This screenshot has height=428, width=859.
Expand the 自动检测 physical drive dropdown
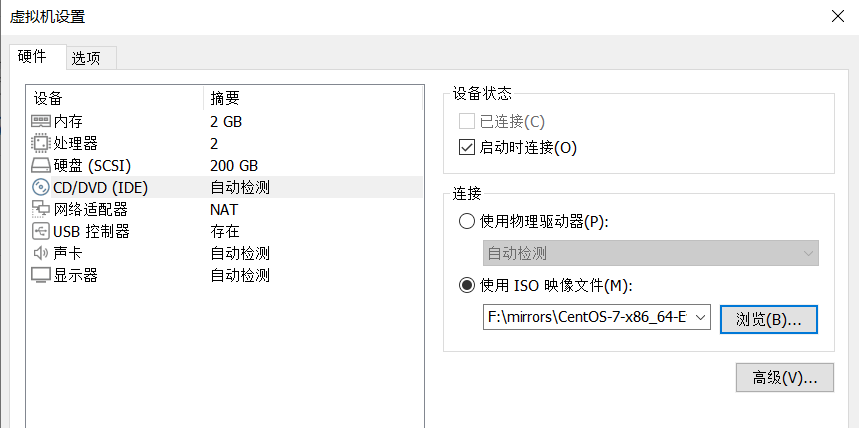[807, 254]
